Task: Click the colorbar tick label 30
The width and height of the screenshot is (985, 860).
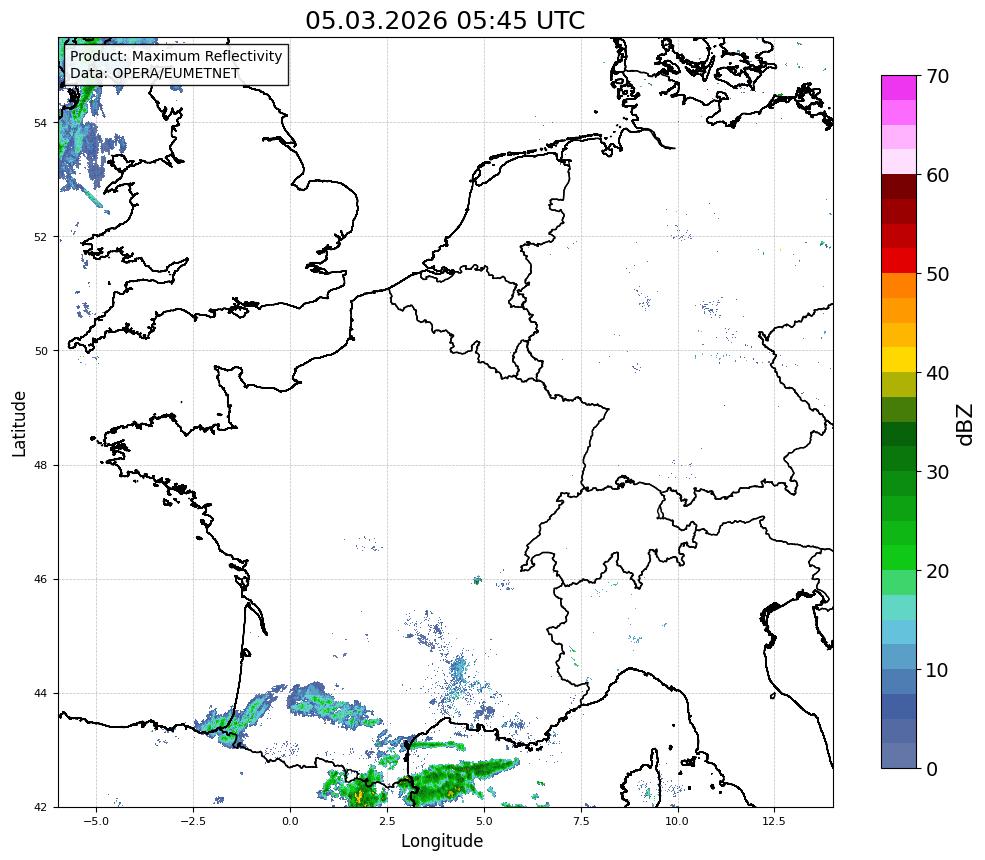Action: click(937, 472)
